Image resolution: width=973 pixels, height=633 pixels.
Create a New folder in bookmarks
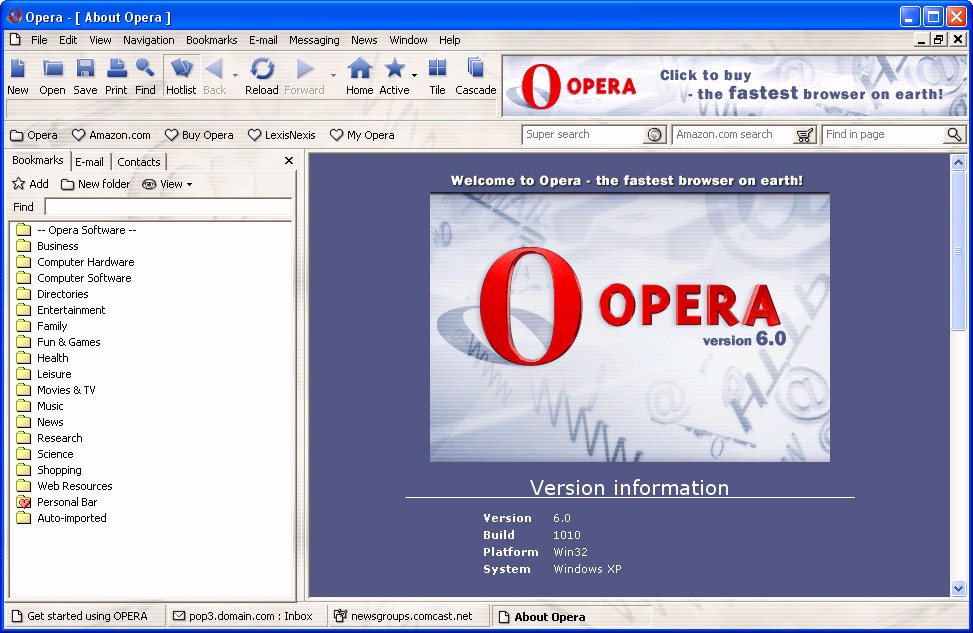(96, 184)
